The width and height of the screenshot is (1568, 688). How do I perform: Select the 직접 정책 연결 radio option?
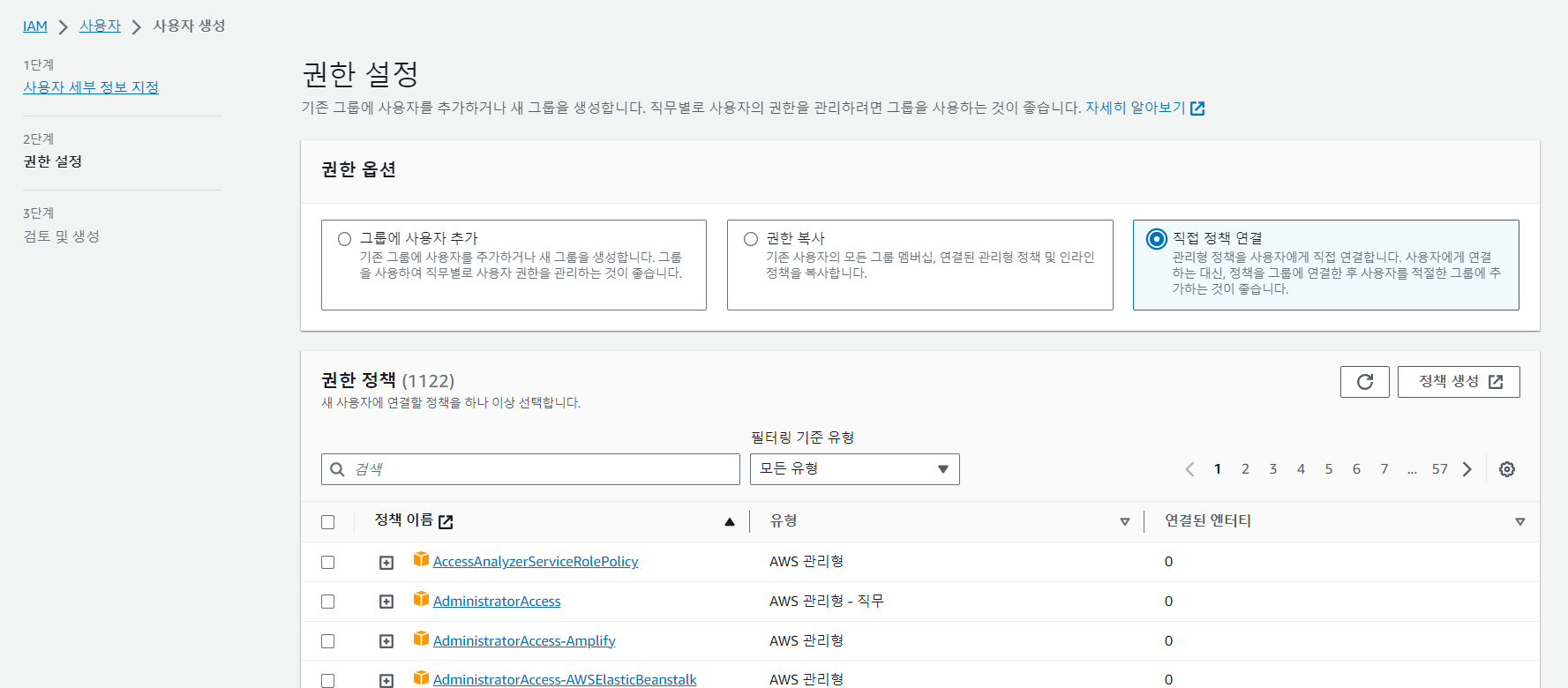tap(1156, 239)
